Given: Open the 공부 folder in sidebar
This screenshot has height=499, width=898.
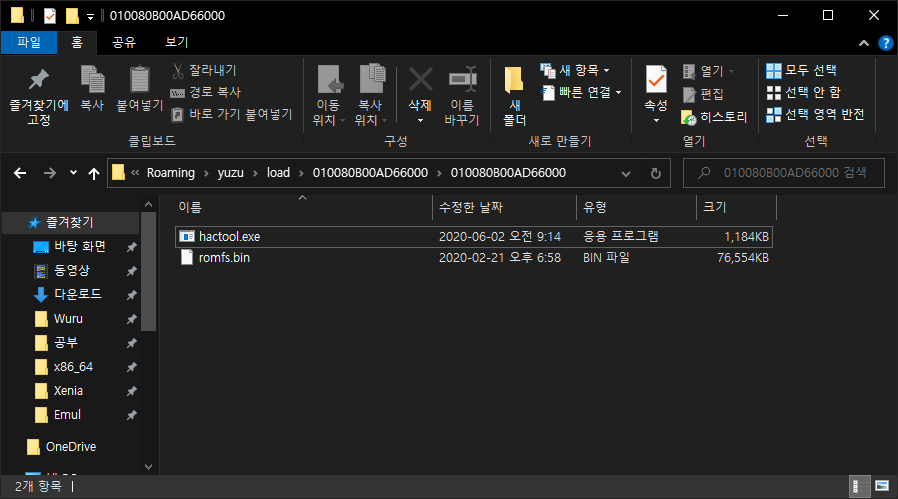Looking at the screenshot, I should click(x=65, y=343).
